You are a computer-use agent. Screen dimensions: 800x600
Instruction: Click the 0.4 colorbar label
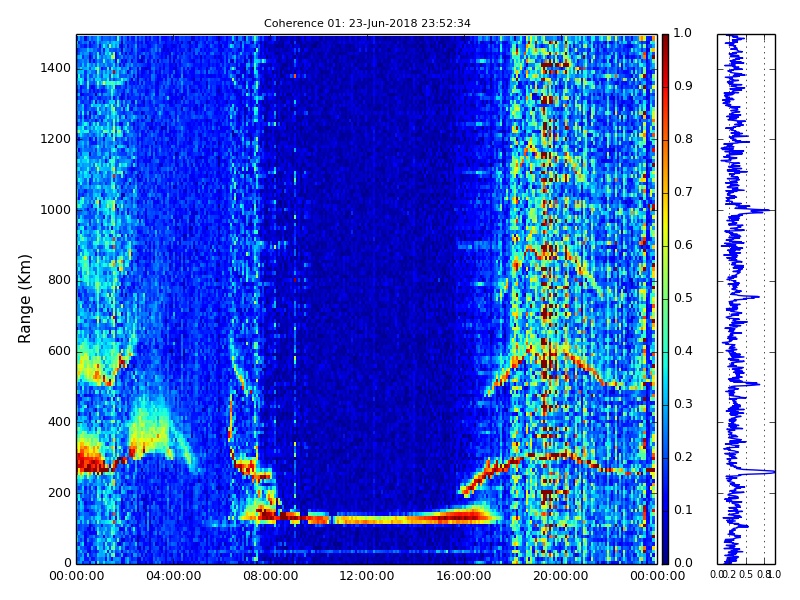[x=683, y=351]
